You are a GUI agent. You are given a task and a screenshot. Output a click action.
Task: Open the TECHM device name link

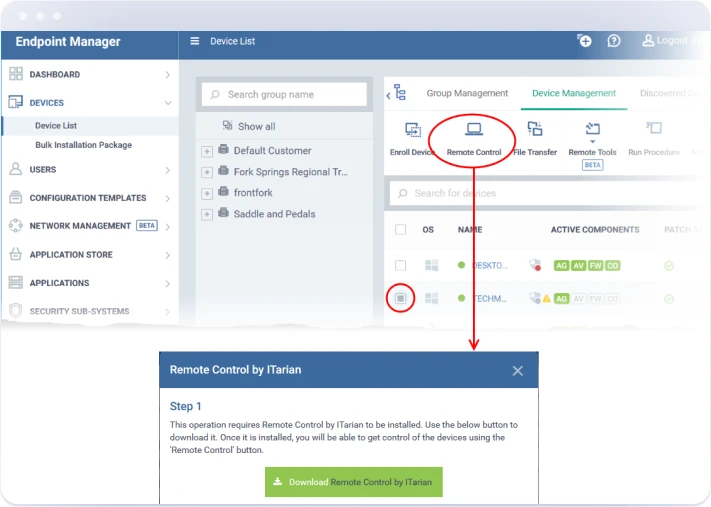(x=490, y=299)
